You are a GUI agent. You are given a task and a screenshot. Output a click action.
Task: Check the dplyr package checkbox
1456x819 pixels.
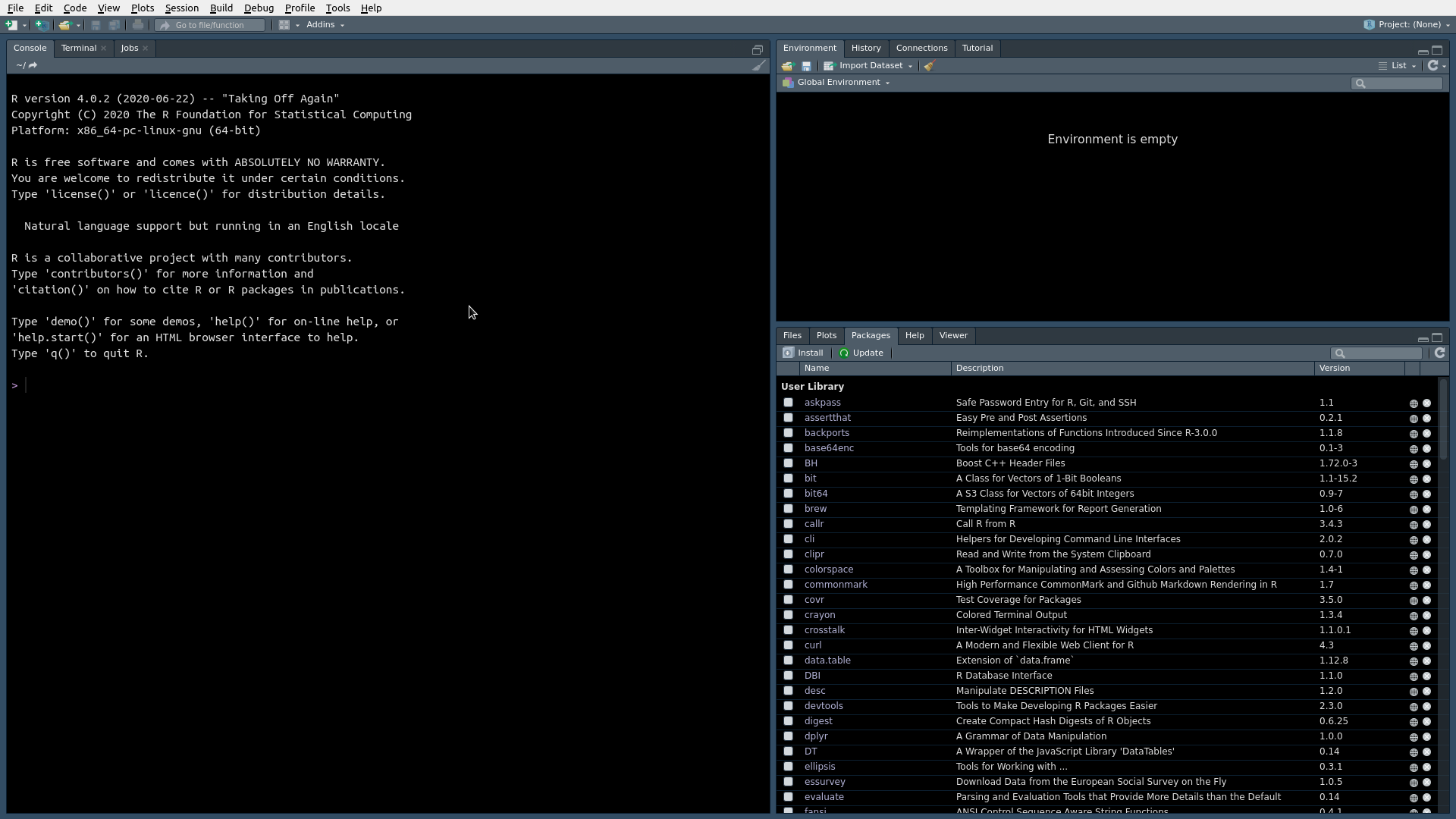coord(789,736)
